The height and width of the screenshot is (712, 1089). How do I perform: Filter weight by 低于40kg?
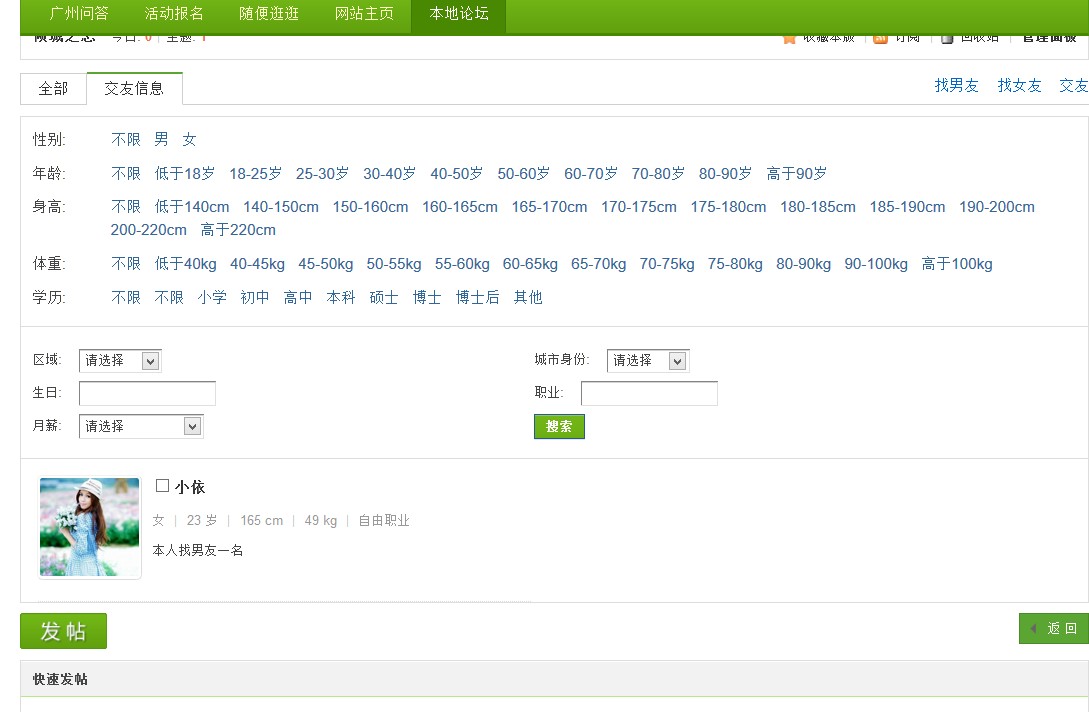pos(185,264)
